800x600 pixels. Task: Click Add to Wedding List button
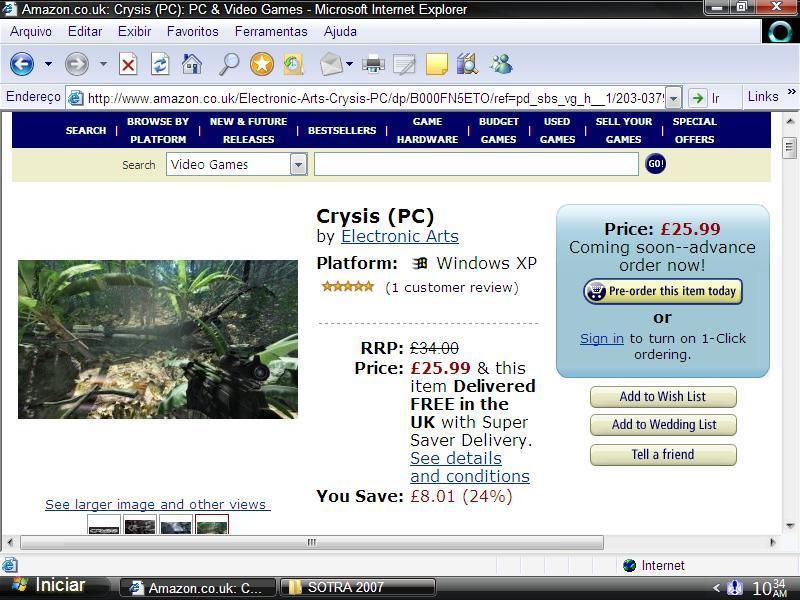[x=663, y=424]
